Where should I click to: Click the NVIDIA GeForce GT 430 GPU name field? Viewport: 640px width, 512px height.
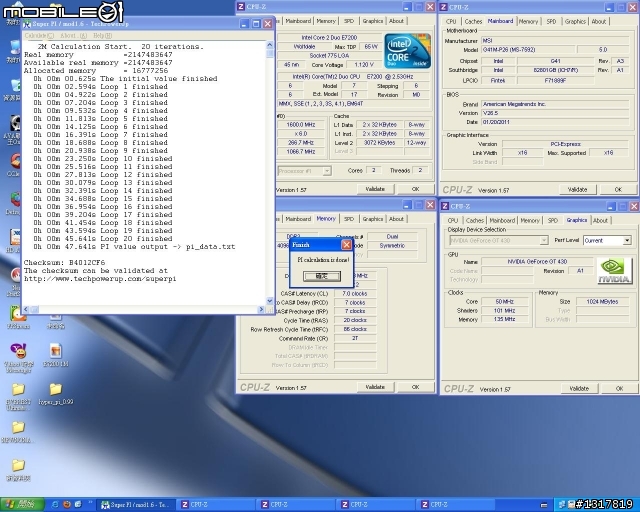(537, 262)
